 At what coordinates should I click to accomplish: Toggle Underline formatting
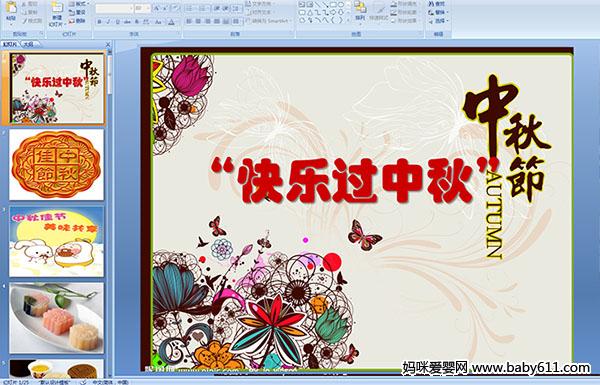[117, 22]
